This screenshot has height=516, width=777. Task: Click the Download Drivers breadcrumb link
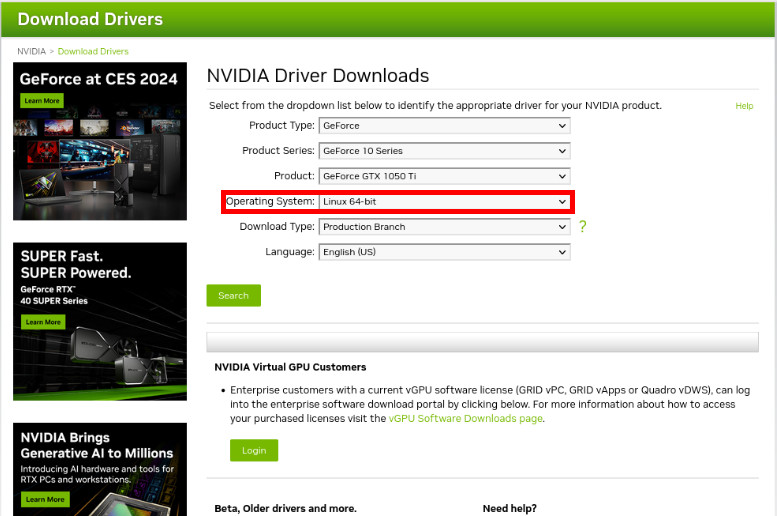(93, 51)
